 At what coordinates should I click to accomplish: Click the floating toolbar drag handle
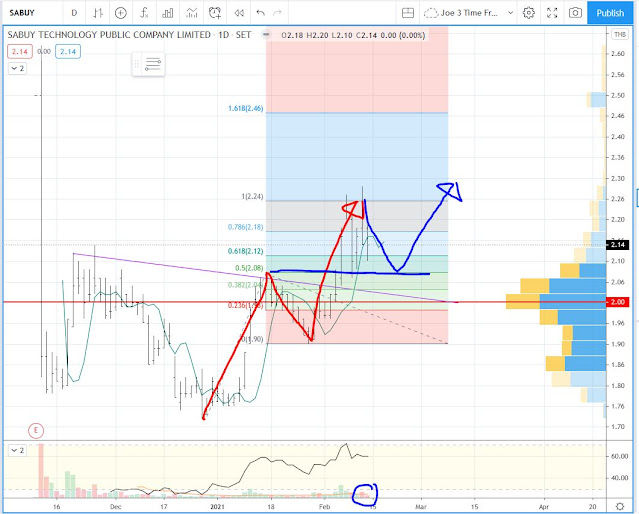pyautogui.click(x=137, y=64)
